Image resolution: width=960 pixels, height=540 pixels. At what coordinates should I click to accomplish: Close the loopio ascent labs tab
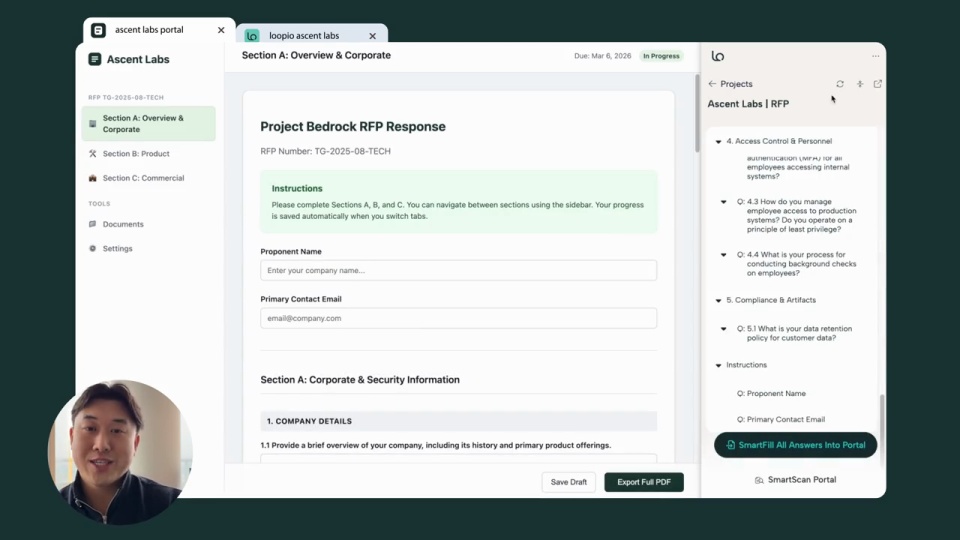click(x=372, y=36)
